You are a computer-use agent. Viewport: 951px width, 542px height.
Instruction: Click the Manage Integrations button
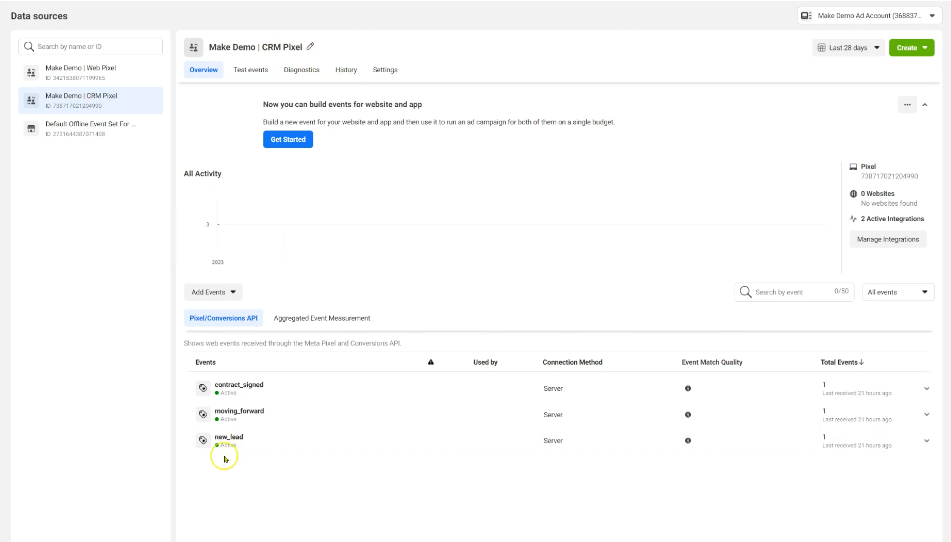888,239
